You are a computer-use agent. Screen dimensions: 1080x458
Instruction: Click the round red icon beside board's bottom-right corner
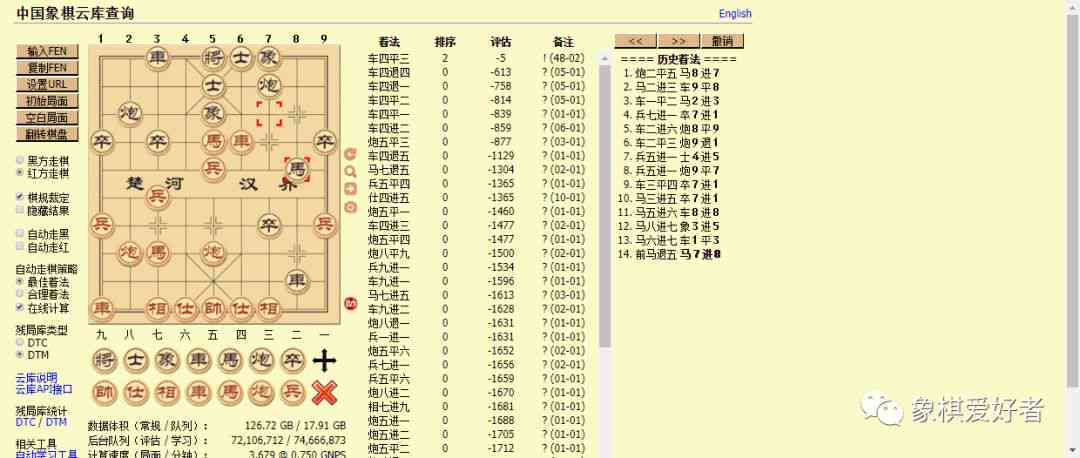pyautogui.click(x=351, y=303)
